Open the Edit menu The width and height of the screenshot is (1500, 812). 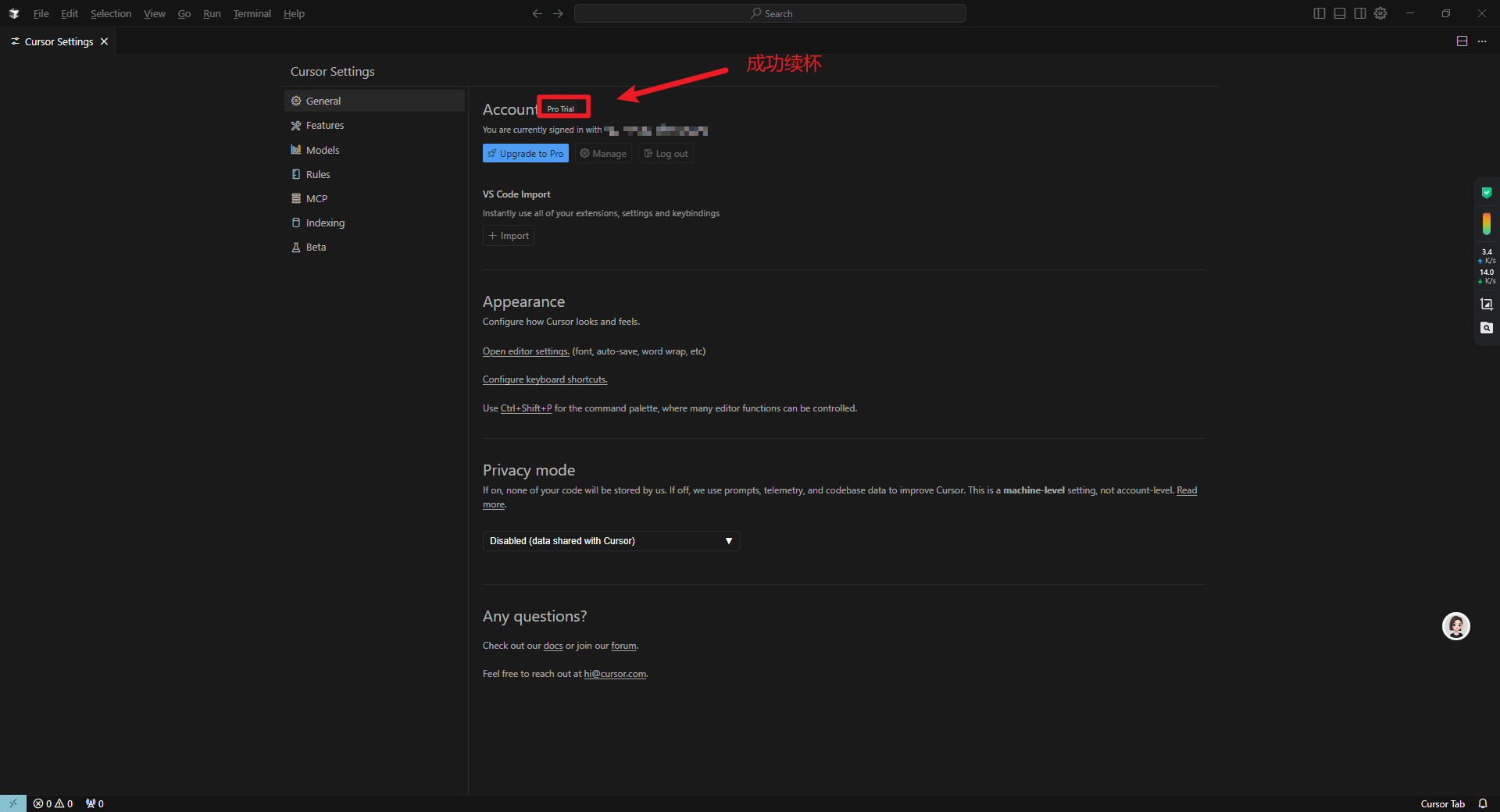70,13
